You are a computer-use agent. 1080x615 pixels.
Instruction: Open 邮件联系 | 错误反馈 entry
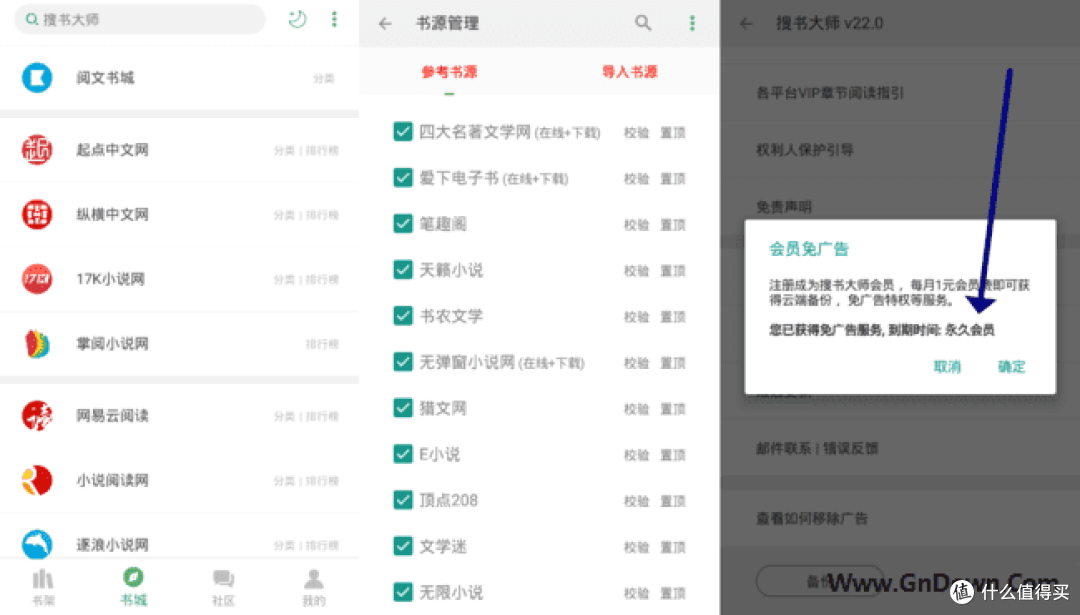(x=817, y=448)
